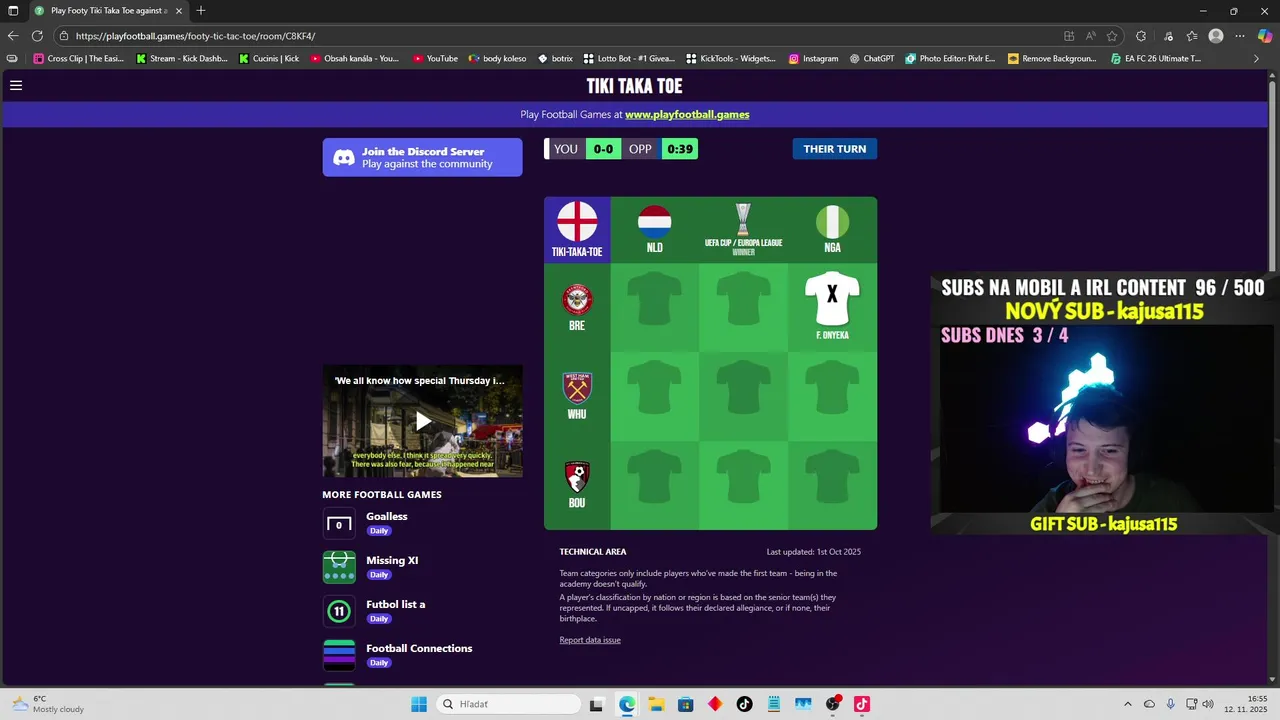Open the volume icon in system tray
Viewport: 1280px width, 720px height.
click(x=1208, y=704)
